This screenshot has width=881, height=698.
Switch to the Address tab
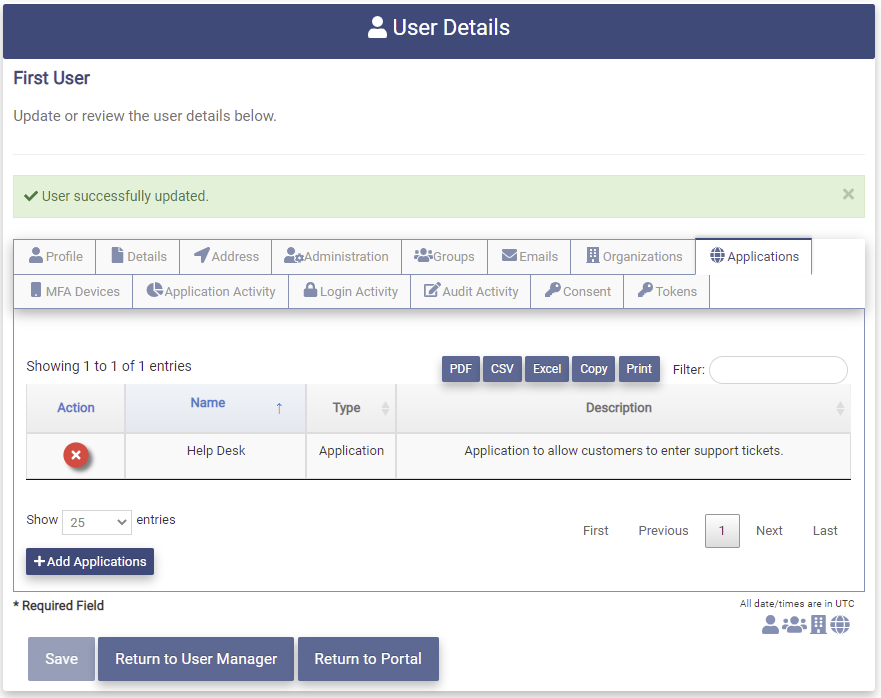click(x=226, y=256)
